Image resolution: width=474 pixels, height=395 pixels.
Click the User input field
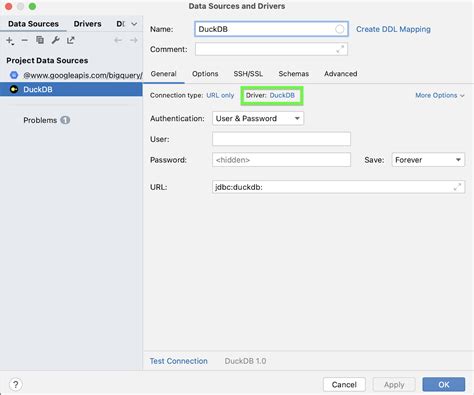[281, 139]
